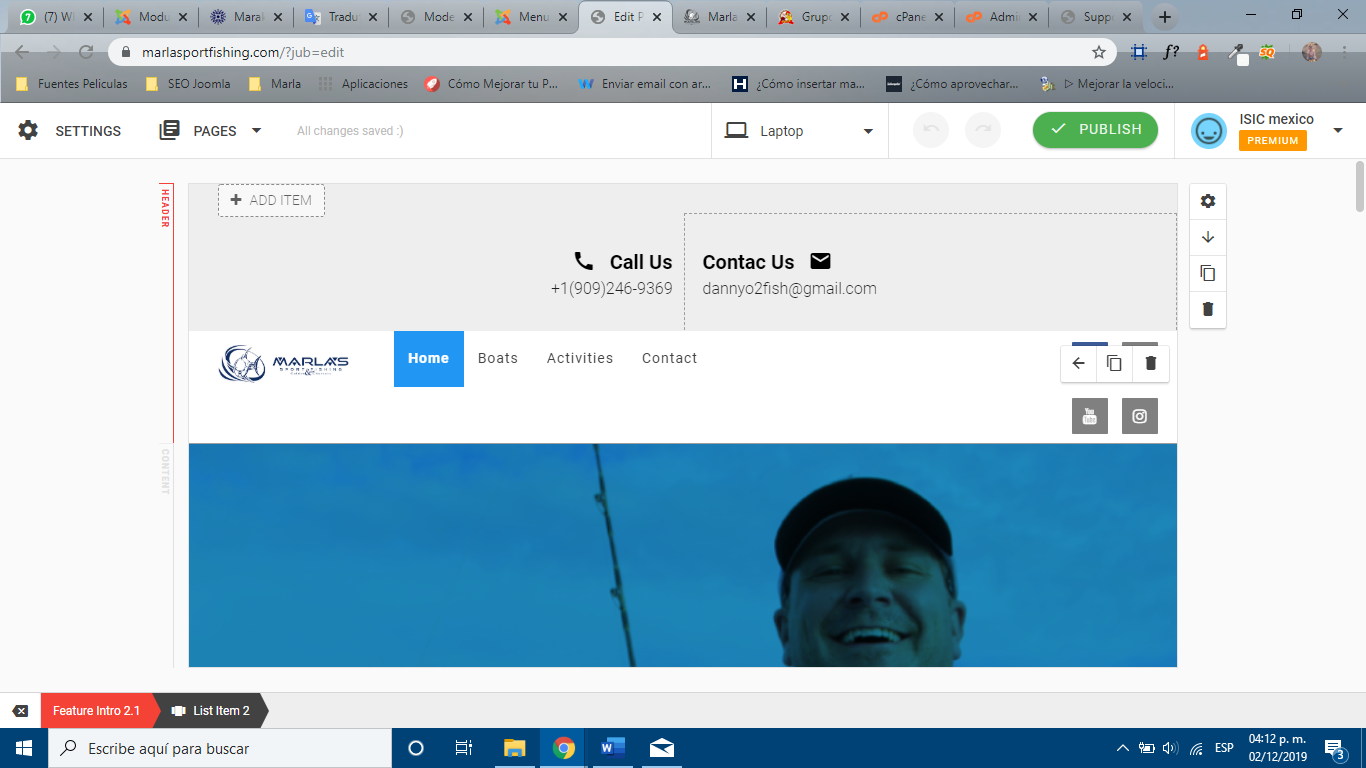Viewport: 1366px width, 768px height.
Task: Click the YouTube social icon
Action: (x=1089, y=416)
